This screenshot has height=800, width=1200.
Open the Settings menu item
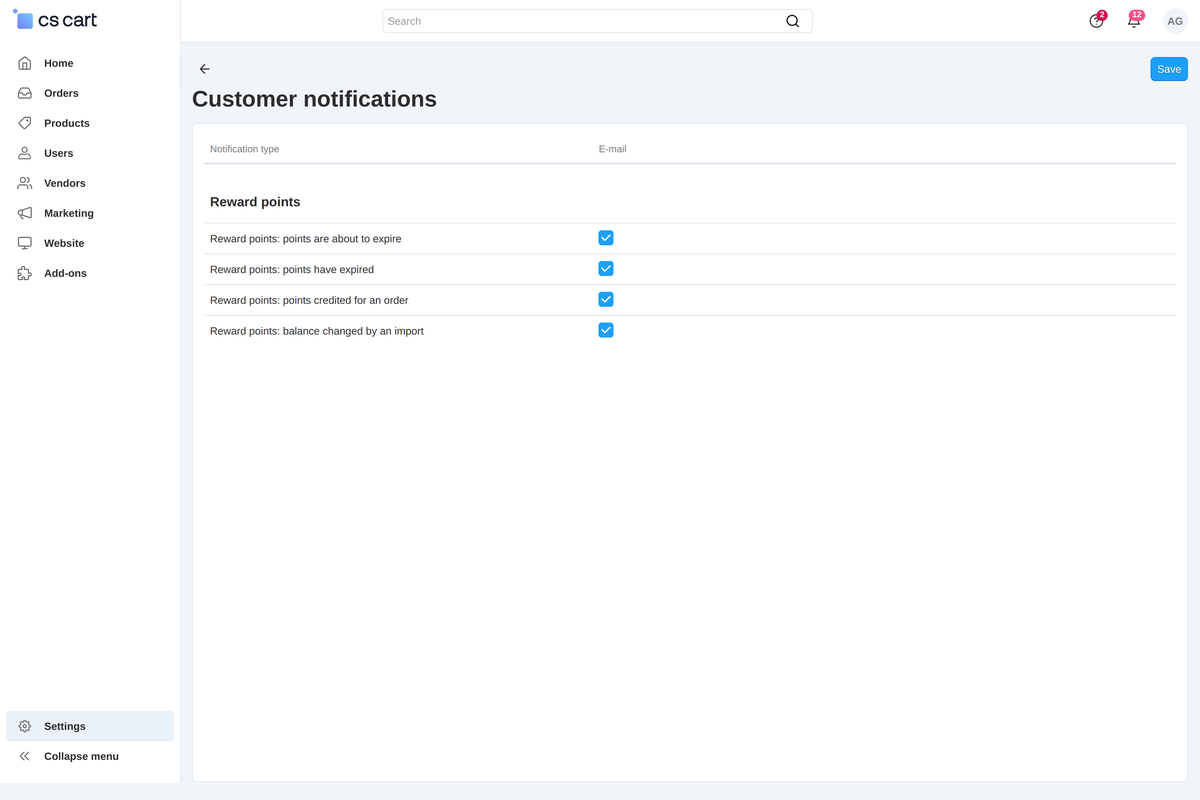90,726
